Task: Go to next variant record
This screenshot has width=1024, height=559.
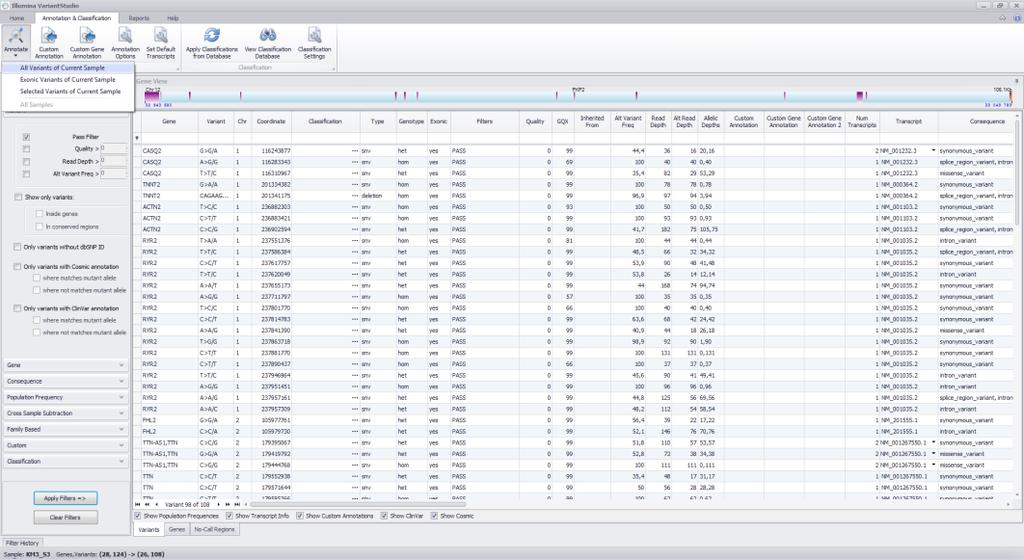Action: click(x=218, y=504)
